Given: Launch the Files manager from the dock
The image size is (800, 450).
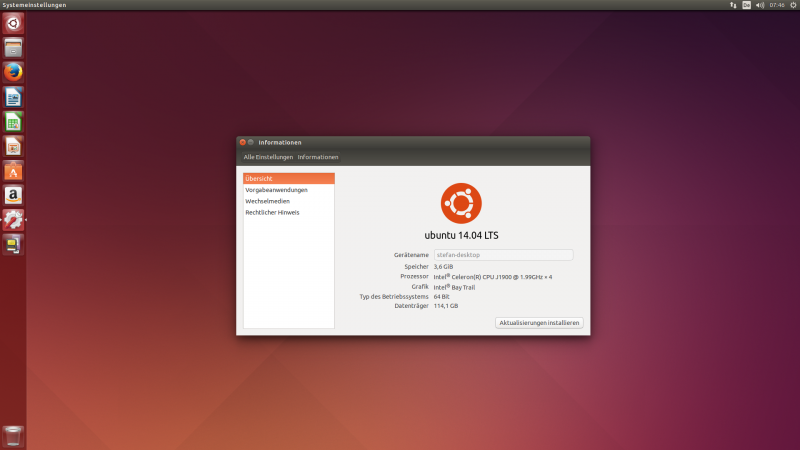Looking at the screenshot, I should coord(13,48).
